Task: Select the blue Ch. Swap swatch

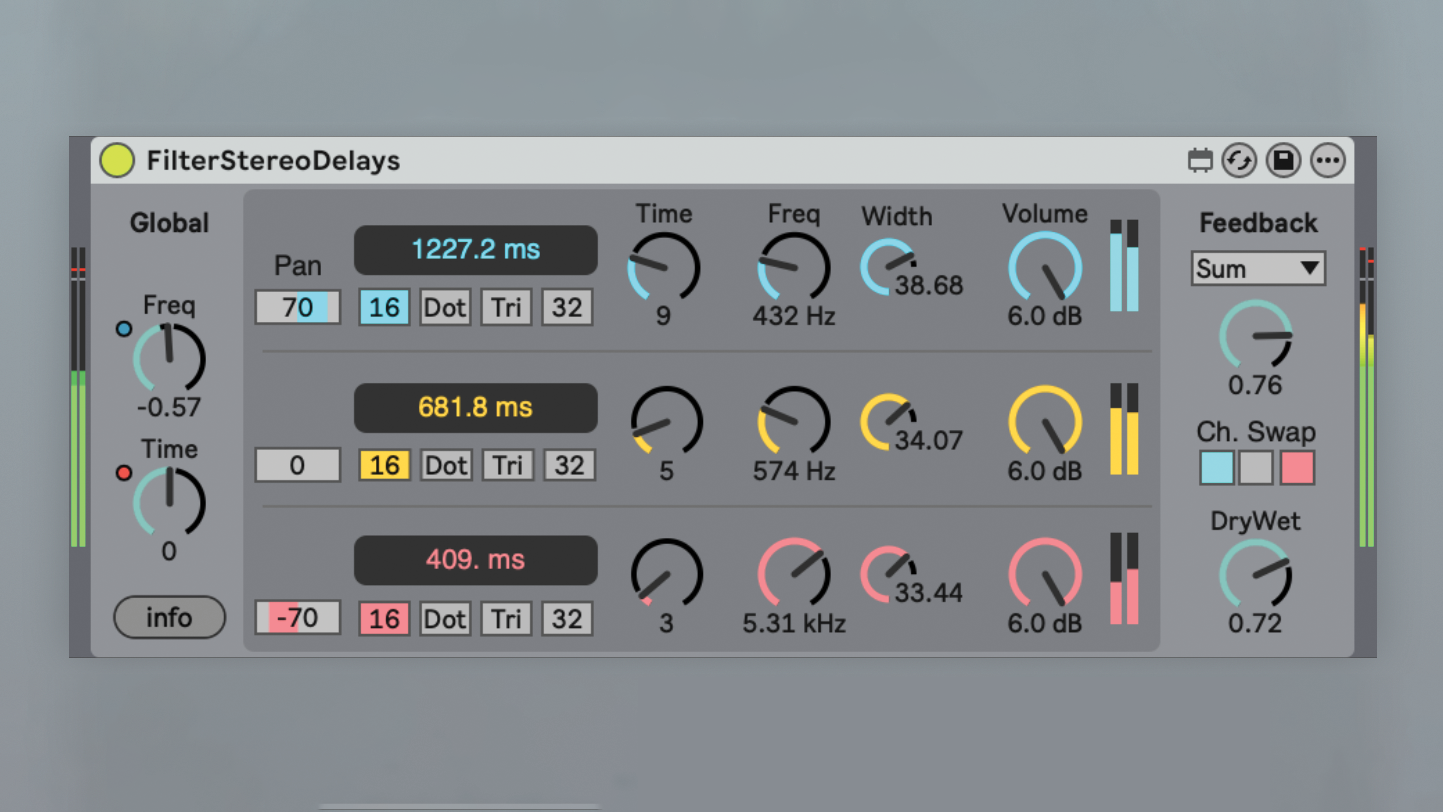Action: [1216, 468]
